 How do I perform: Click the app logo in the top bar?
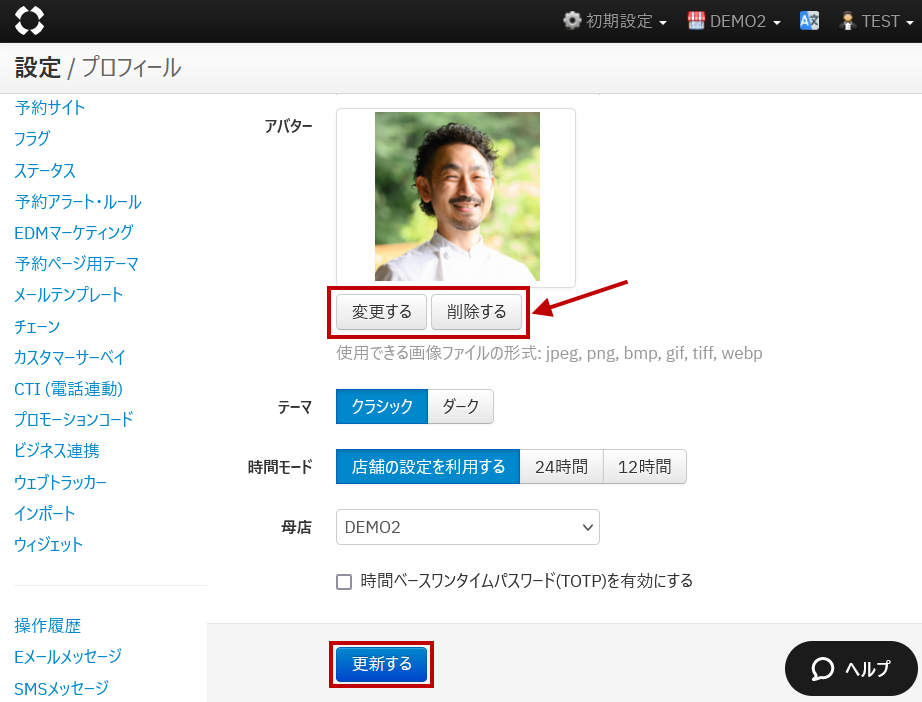[x=29, y=21]
